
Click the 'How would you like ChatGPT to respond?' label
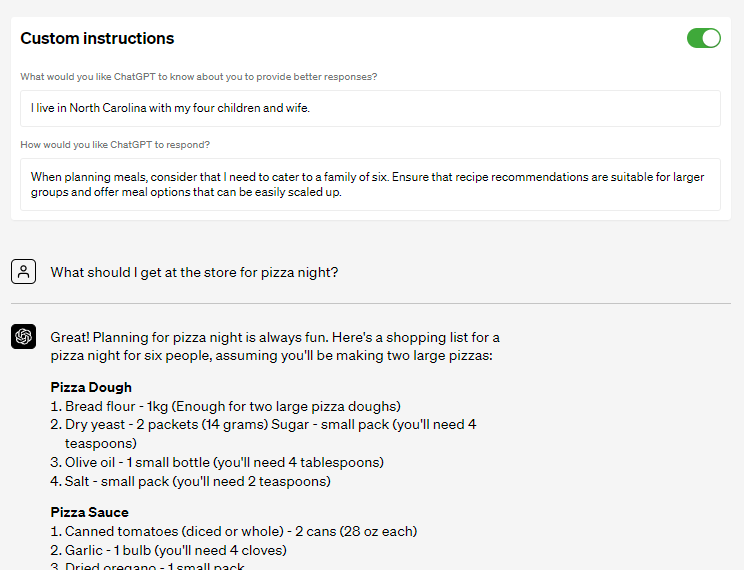[x=115, y=145]
